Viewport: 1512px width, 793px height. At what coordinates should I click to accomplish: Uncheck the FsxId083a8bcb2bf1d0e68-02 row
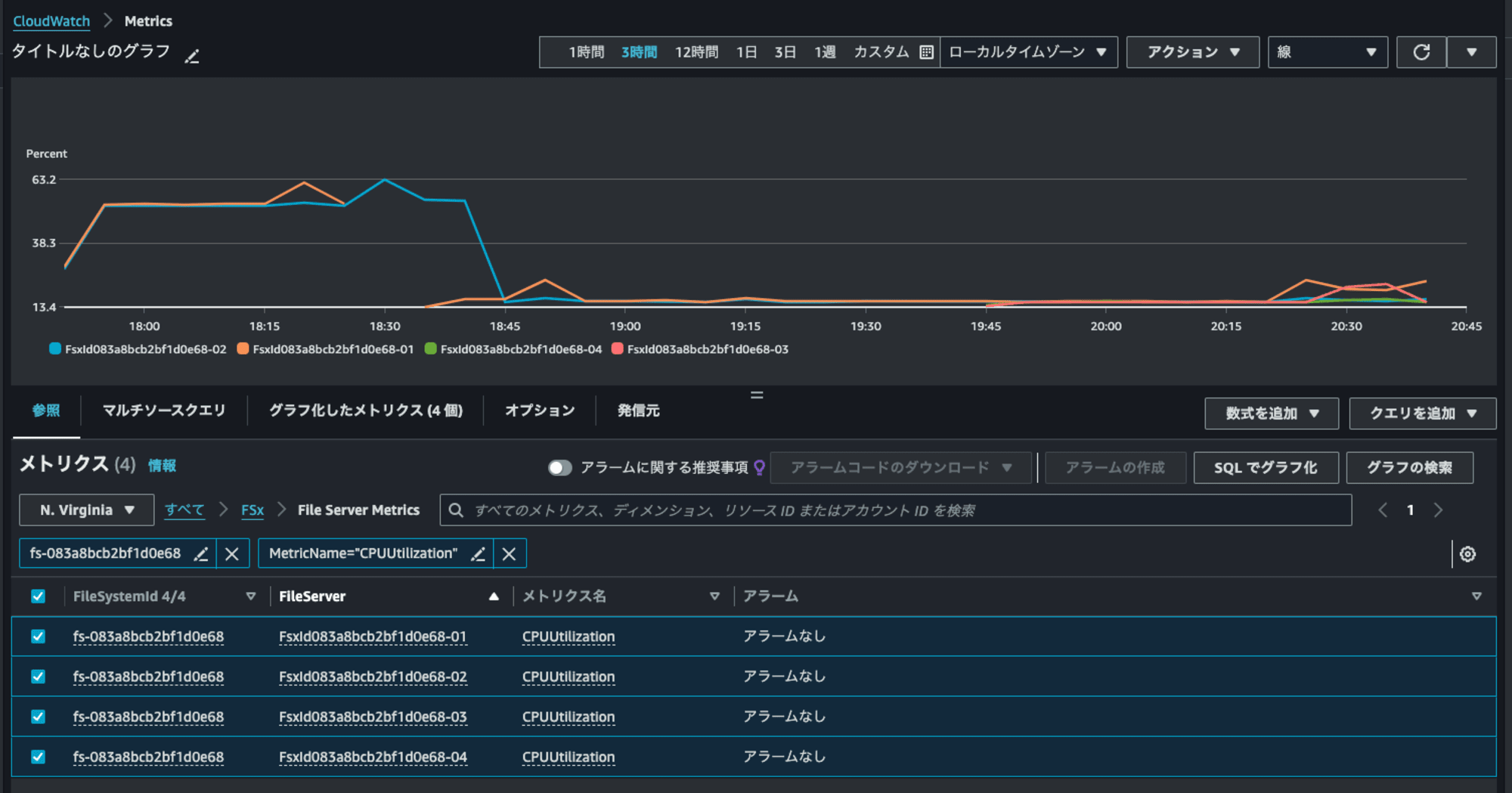(x=38, y=677)
